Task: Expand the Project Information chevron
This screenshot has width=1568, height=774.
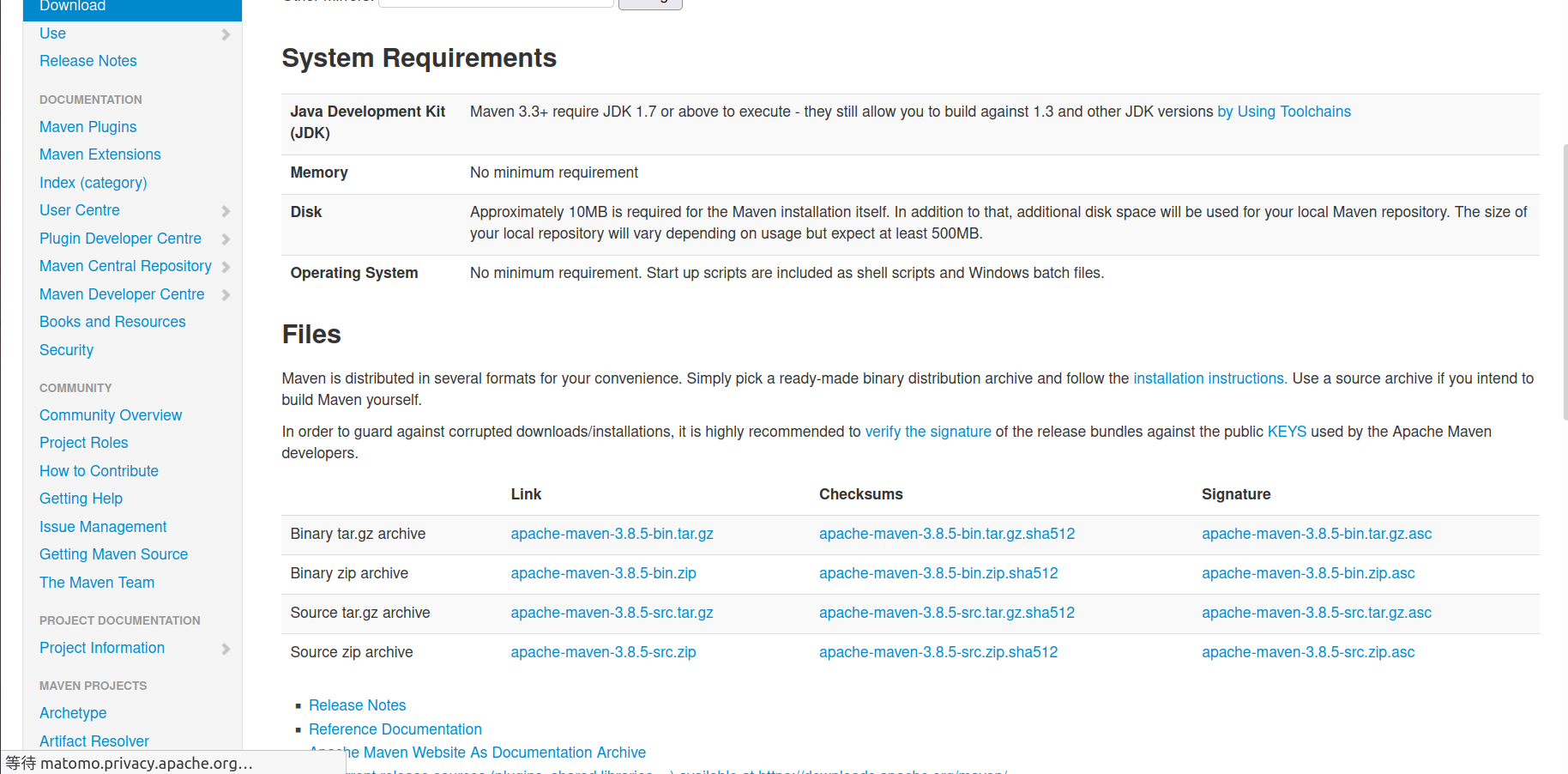Action: pos(226,649)
